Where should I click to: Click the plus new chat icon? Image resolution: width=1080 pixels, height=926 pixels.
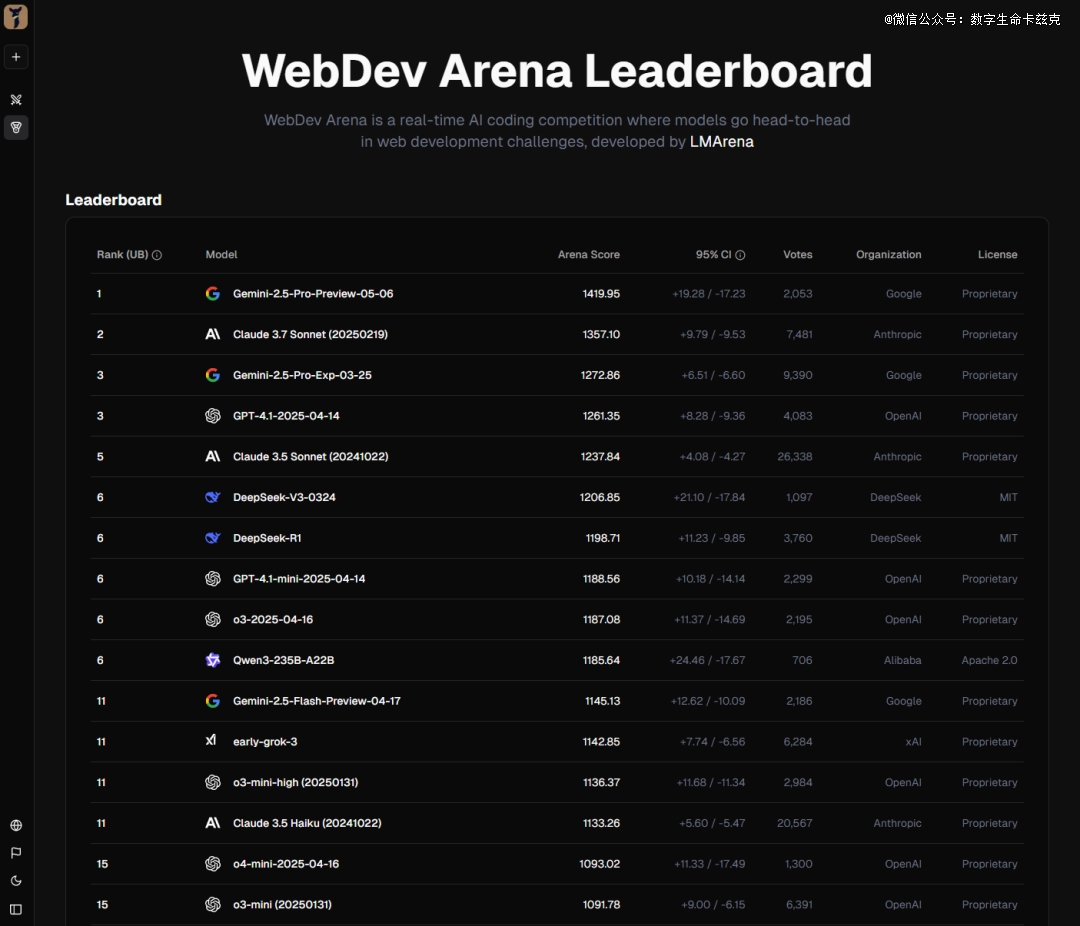point(16,57)
